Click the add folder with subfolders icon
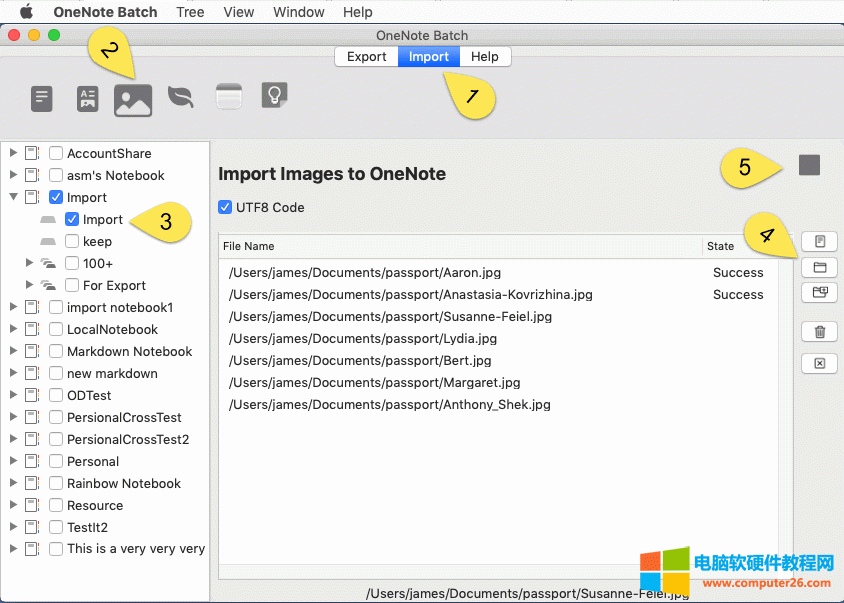The height and width of the screenshot is (603, 844). (x=819, y=291)
